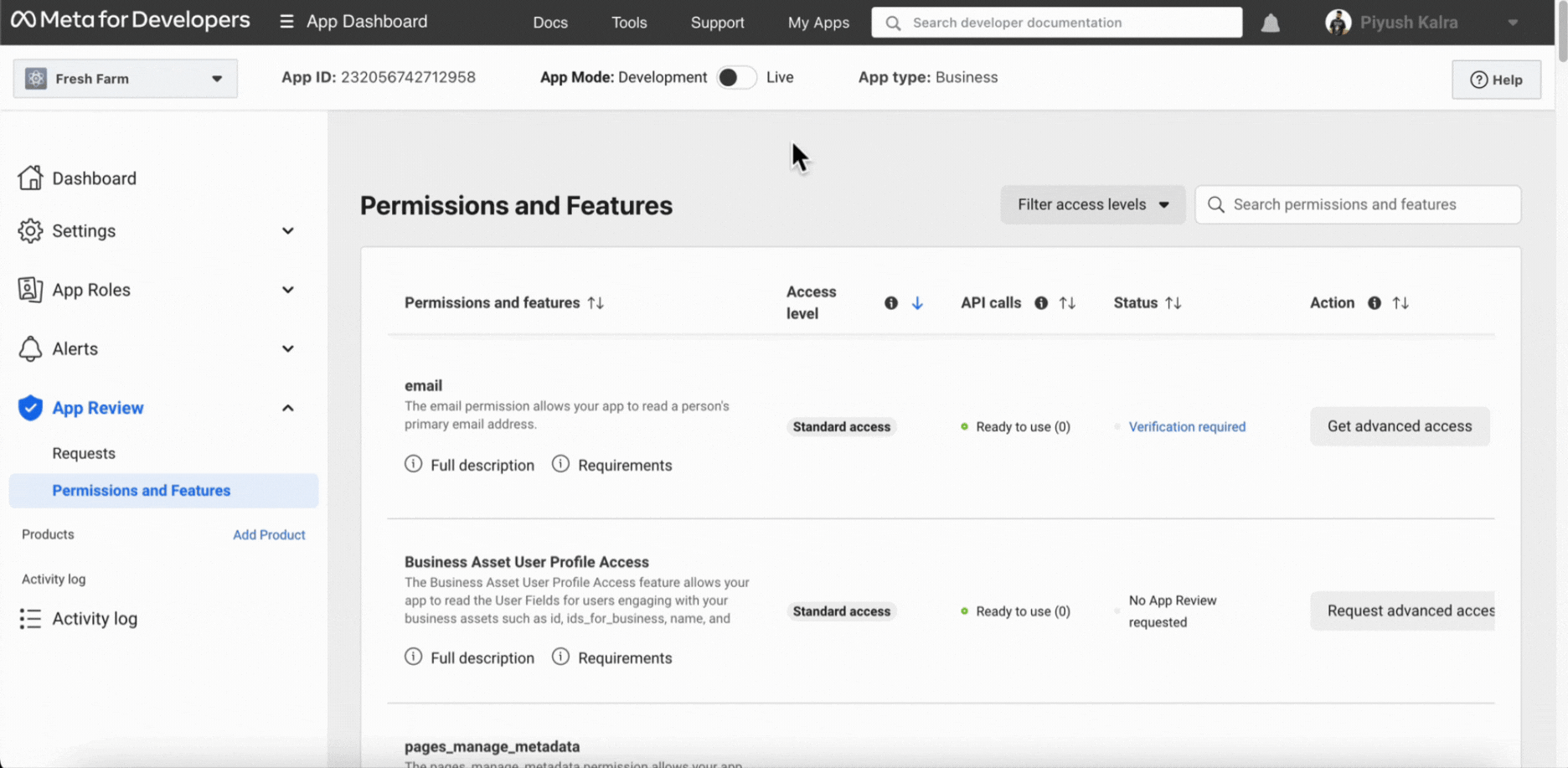Click the Alerts bell icon in sidebar
Image resolution: width=1568 pixels, height=768 pixels.
(x=30, y=348)
